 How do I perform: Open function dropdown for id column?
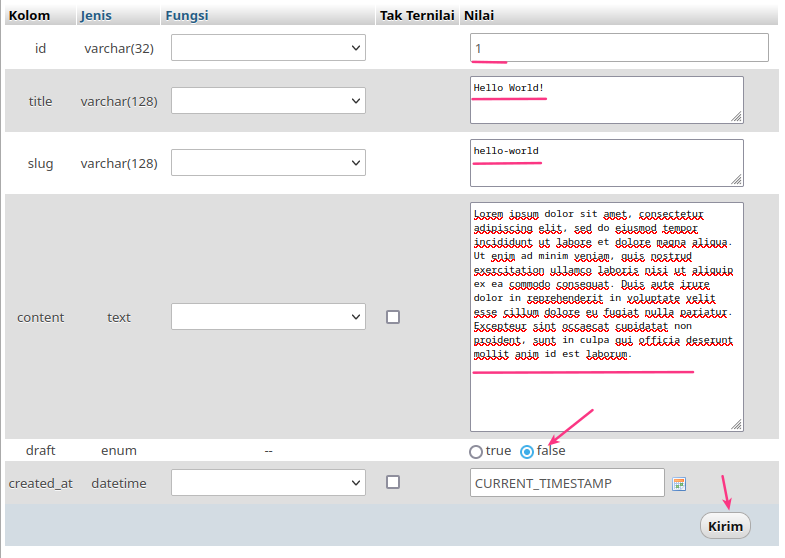click(268, 48)
